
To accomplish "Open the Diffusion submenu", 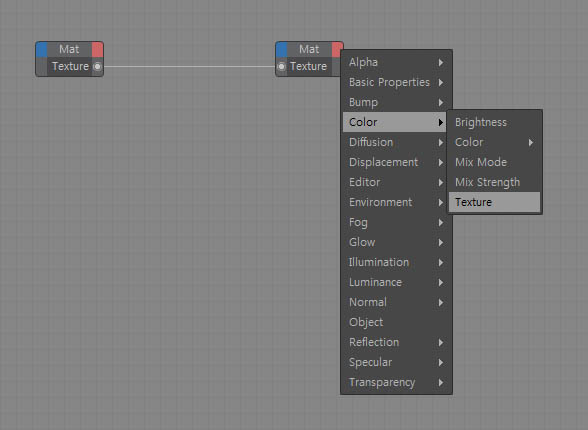I will (396, 142).
